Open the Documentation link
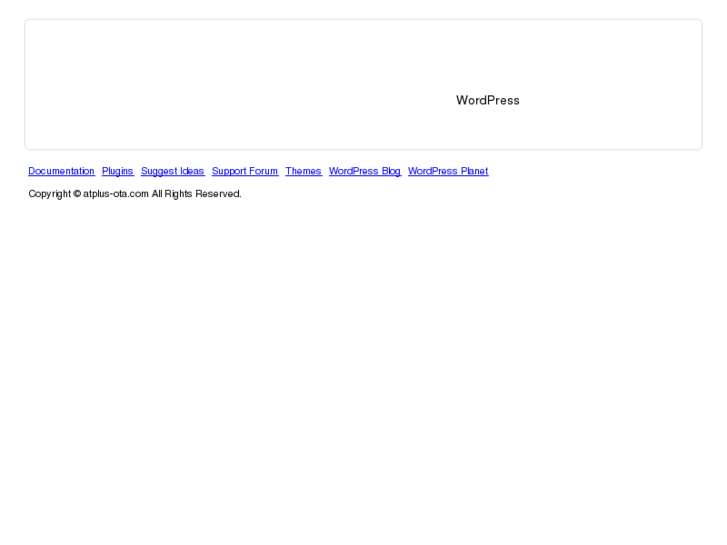This screenshot has height=545, width=727. click(61, 171)
